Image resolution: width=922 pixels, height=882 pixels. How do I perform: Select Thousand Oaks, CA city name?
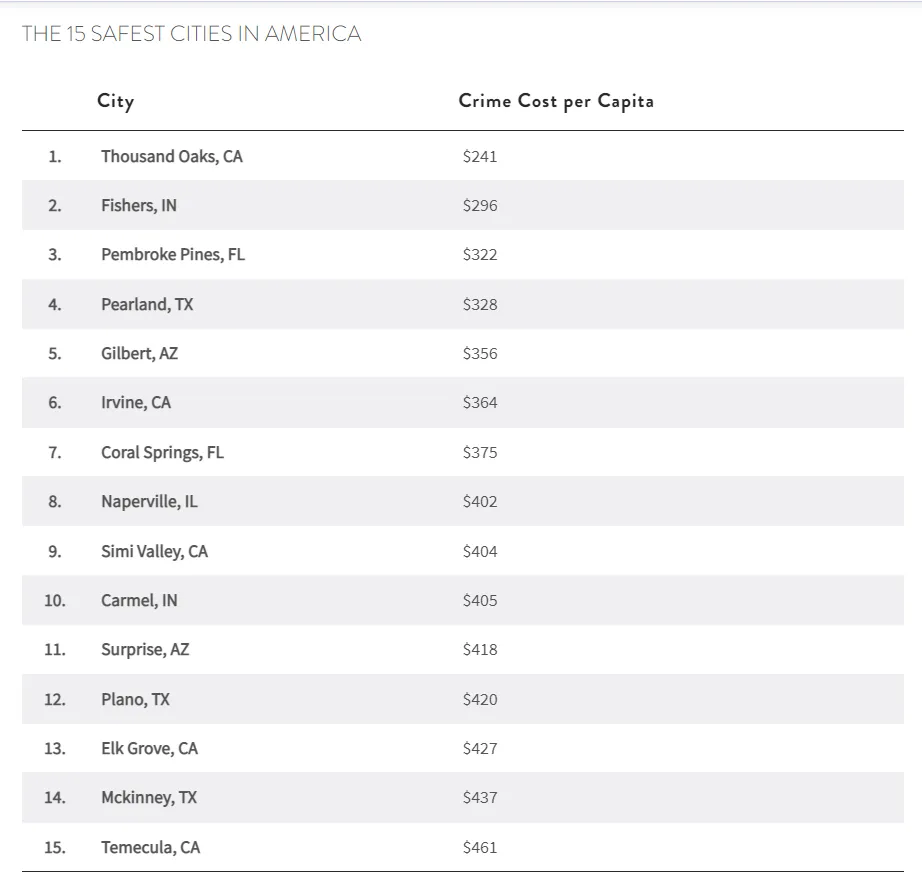click(171, 156)
